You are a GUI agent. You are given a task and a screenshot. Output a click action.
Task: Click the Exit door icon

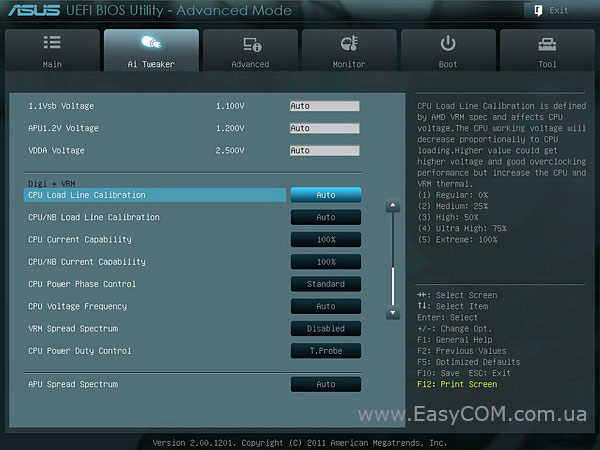point(538,11)
